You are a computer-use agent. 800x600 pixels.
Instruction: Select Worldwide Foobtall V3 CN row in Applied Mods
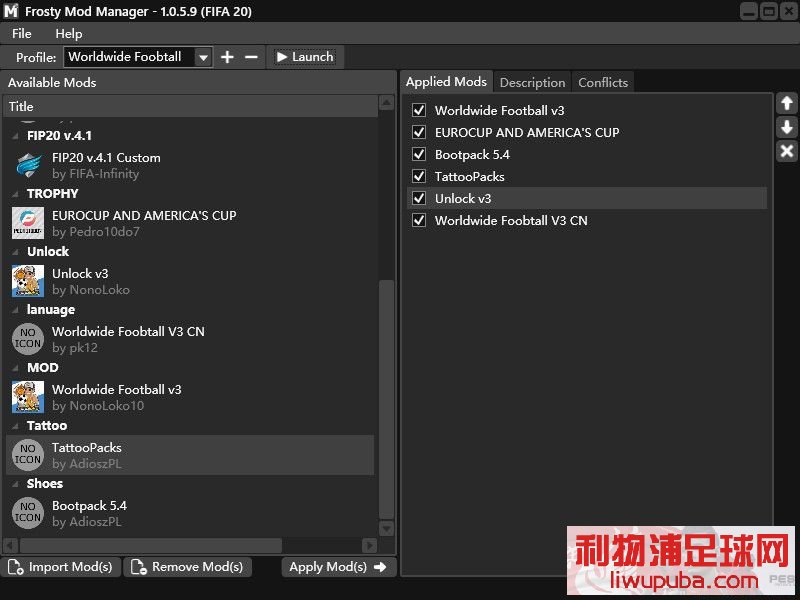(x=587, y=220)
